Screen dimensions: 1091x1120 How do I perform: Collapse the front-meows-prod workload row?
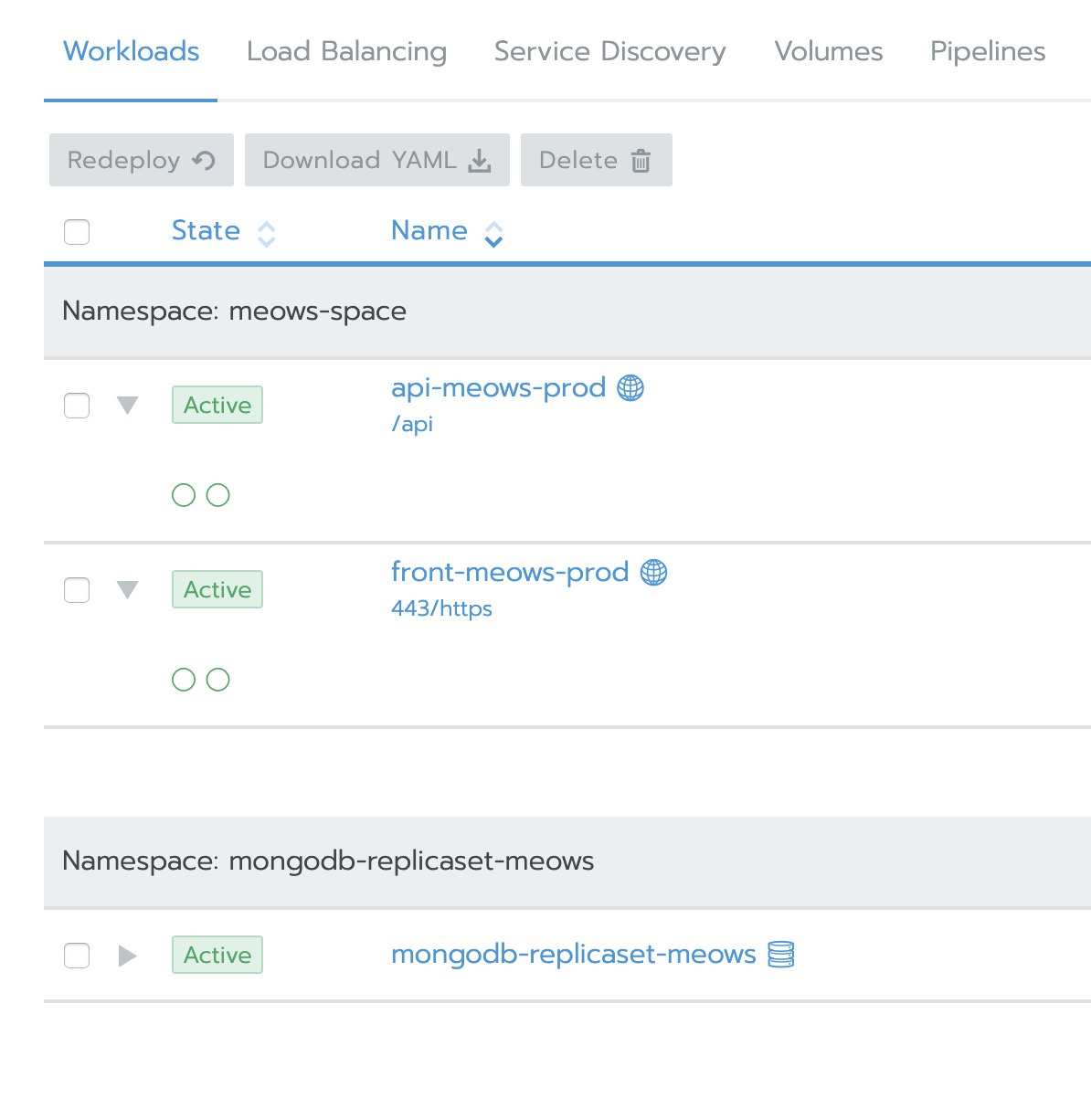(128, 590)
